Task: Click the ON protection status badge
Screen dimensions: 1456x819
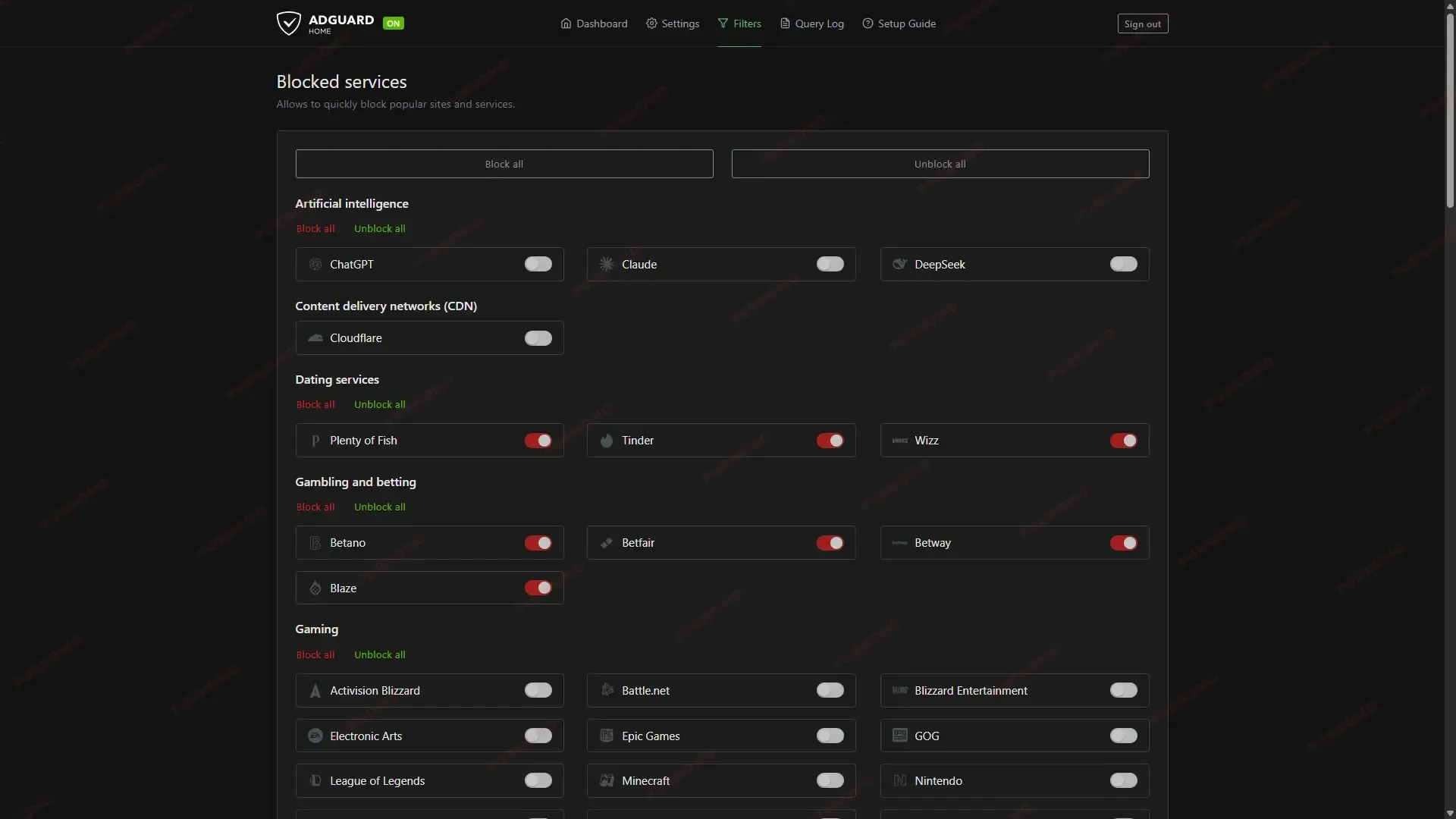Action: [x=394, y=23]
